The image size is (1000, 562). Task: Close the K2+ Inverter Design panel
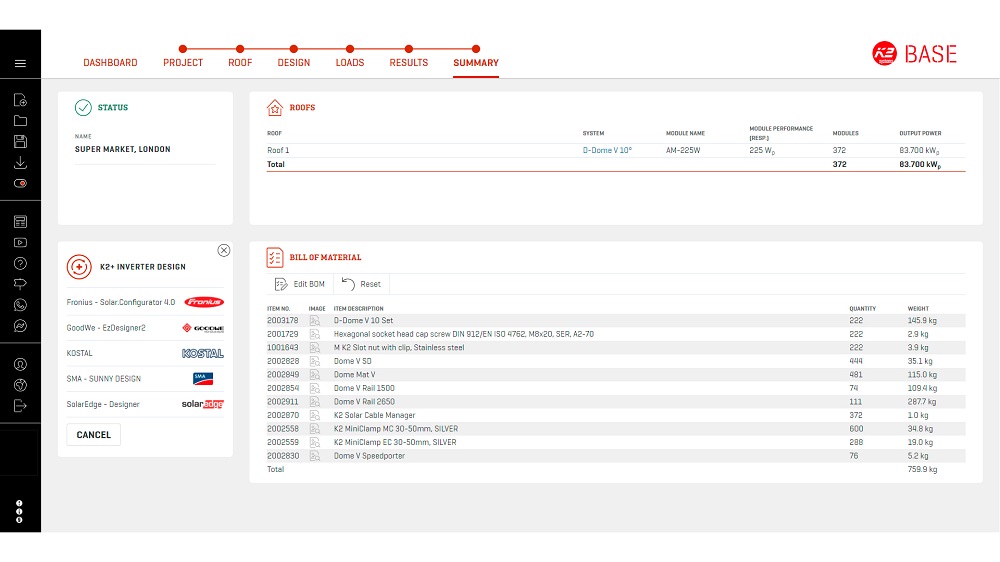223,250
